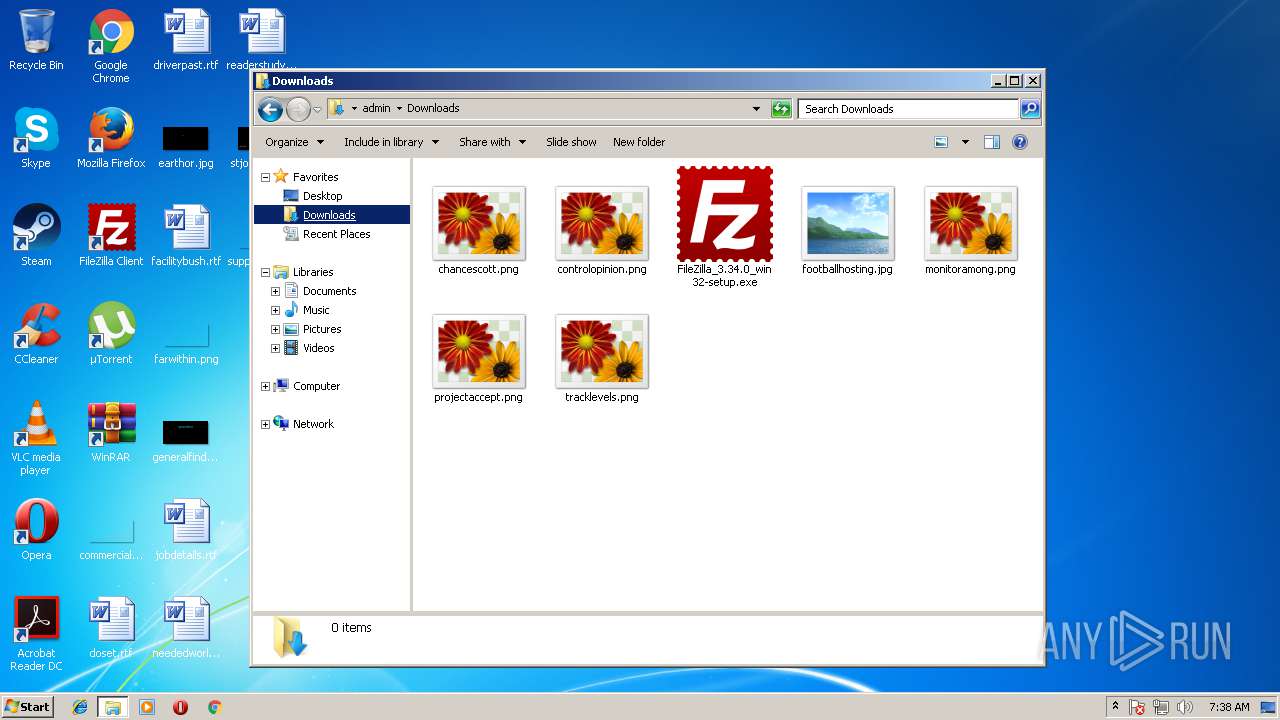
Task: Open VLC media player shortcut
Action: click(36, 438)
